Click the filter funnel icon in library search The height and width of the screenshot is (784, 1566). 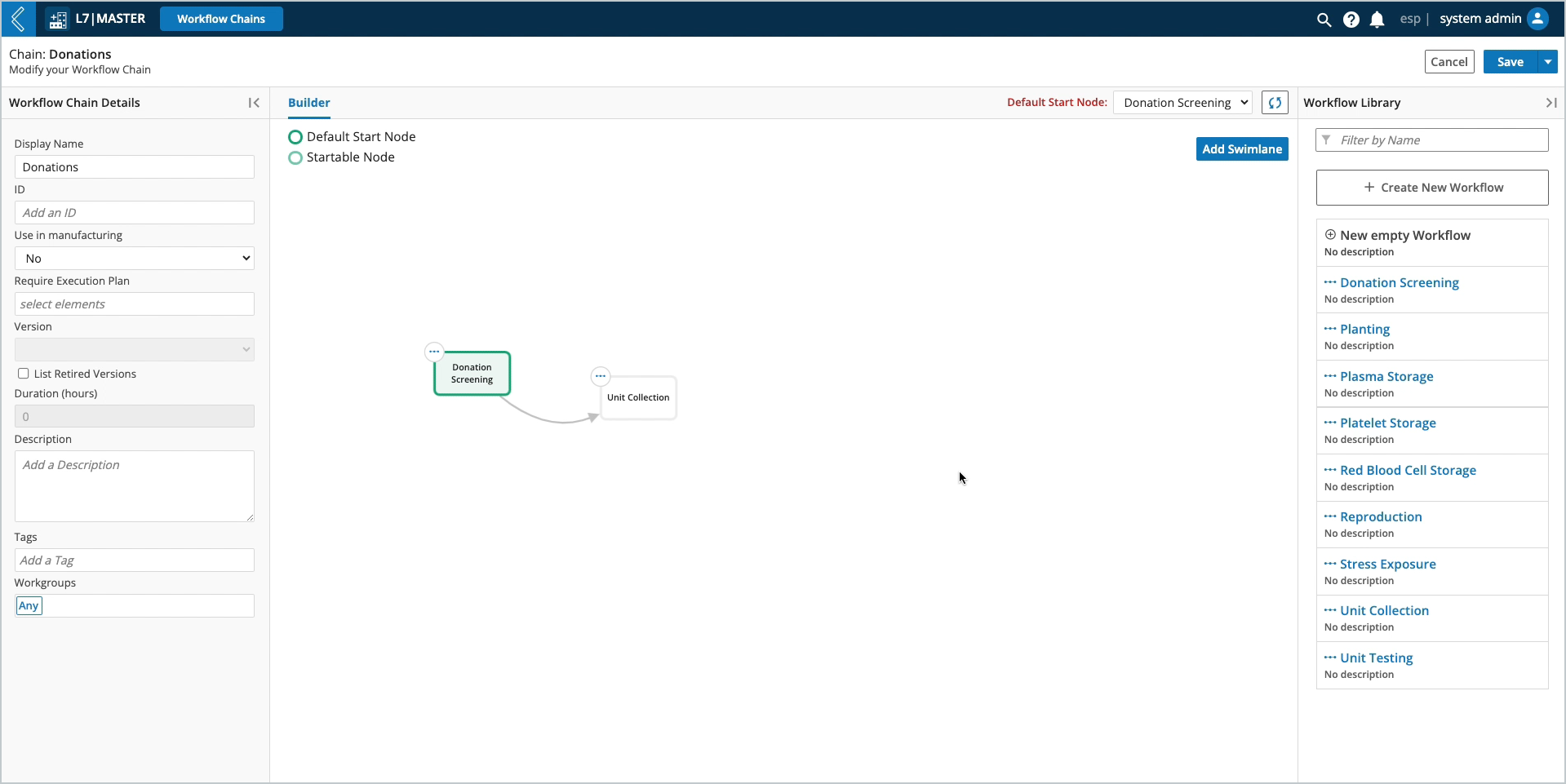[1326, 140]
